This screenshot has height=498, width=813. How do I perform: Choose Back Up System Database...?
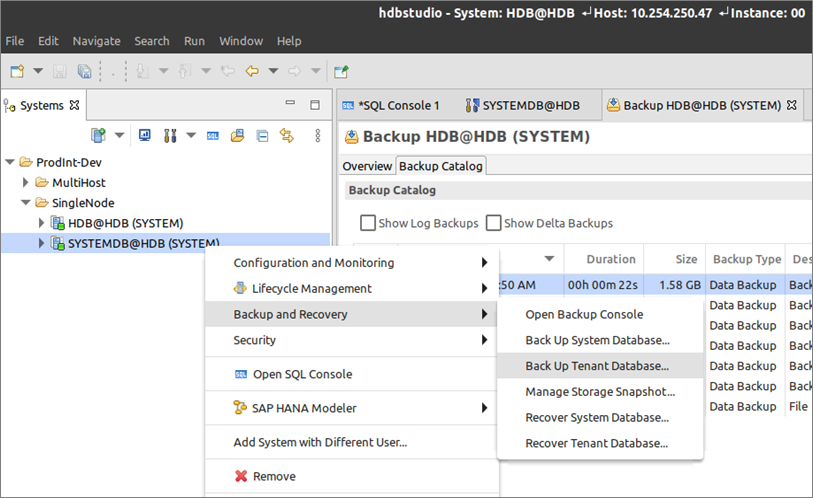tap(600, 340)
